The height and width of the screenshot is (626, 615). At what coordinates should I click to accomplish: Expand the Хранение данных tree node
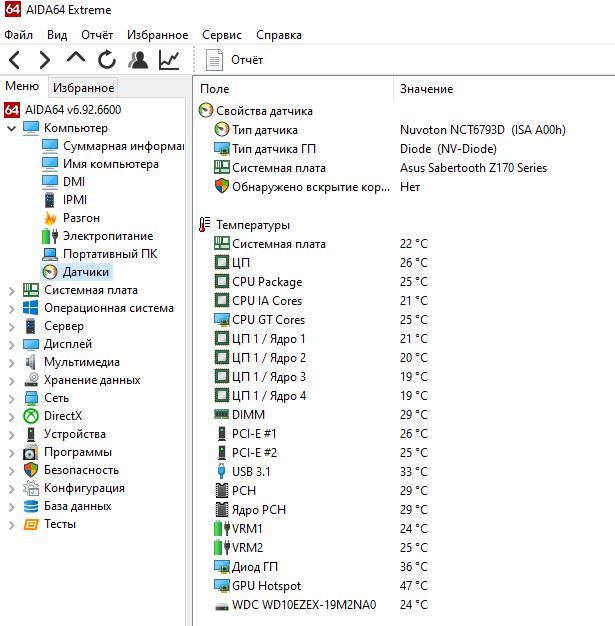pyautogui.click(x=12, y=381)
